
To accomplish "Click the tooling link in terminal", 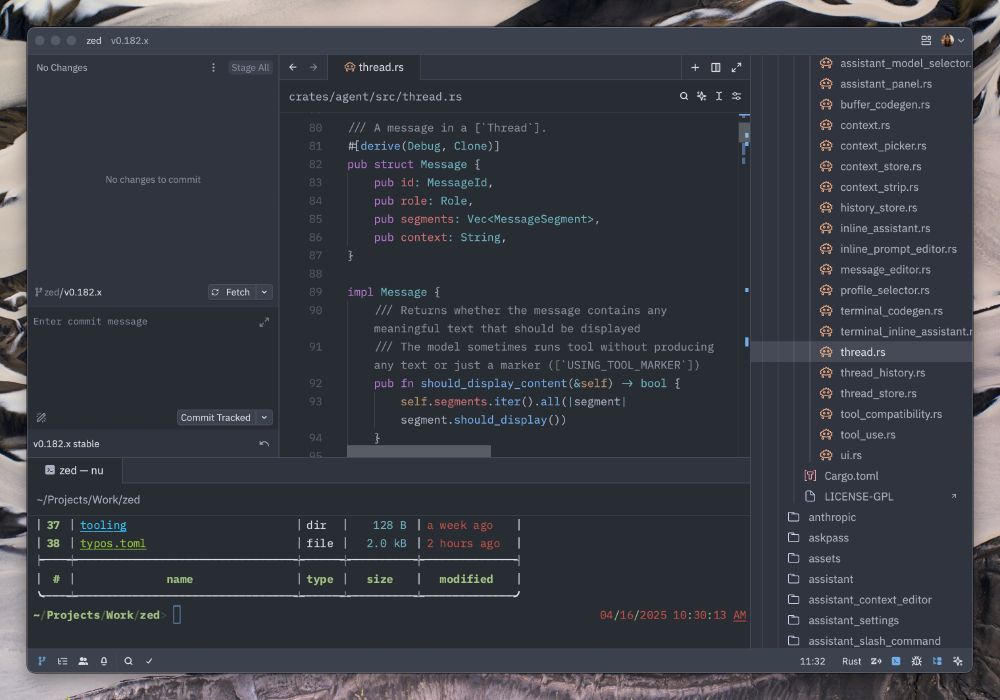I will [103, 525].
